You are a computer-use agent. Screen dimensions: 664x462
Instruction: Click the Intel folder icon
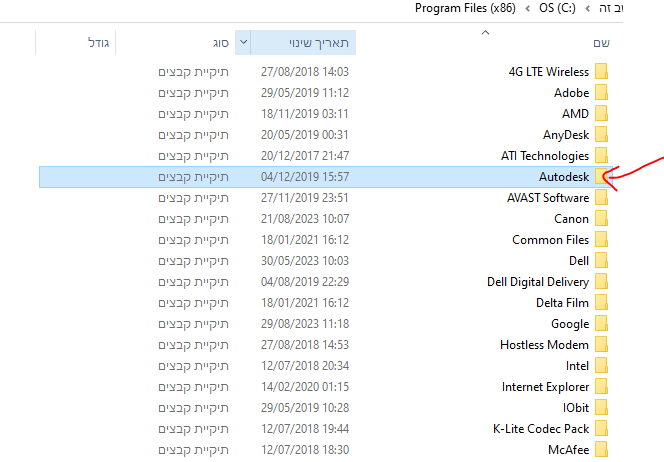point(601,365)
